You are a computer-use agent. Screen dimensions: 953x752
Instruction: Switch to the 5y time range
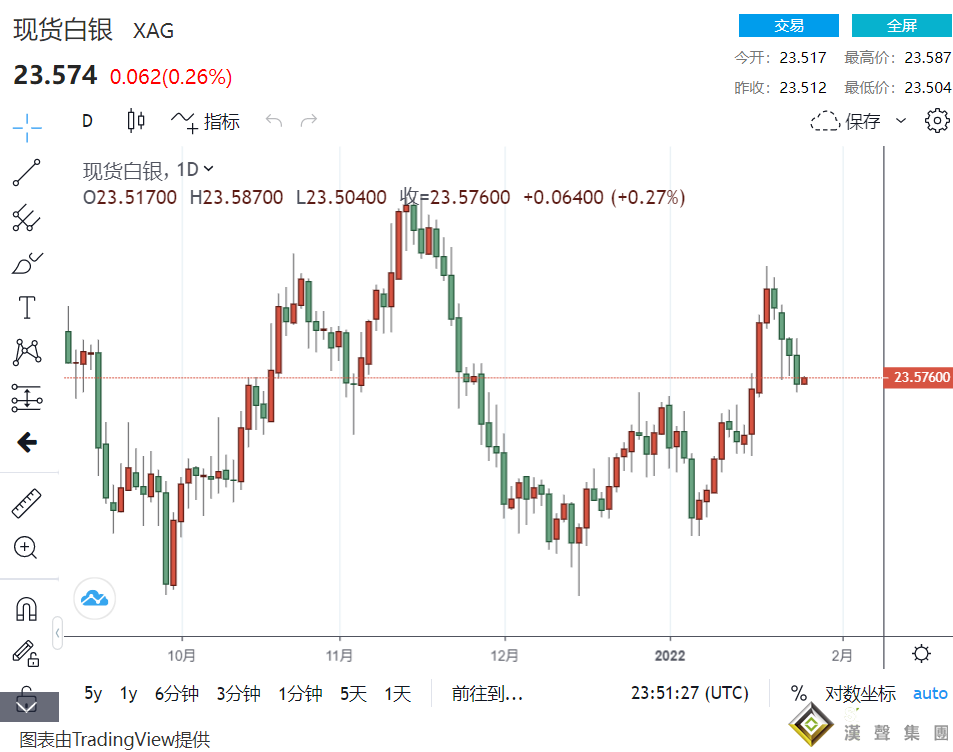point(93,693)
